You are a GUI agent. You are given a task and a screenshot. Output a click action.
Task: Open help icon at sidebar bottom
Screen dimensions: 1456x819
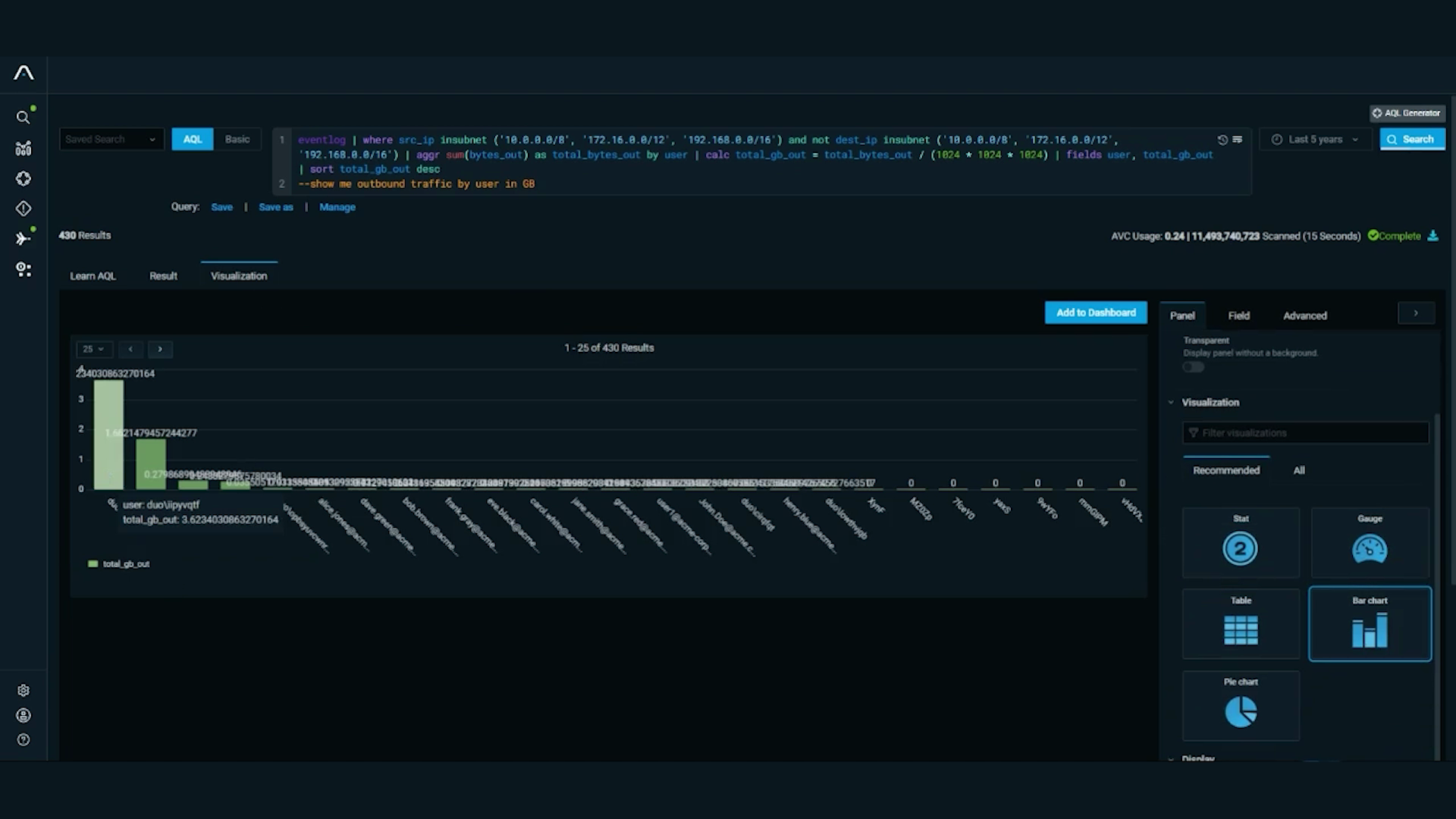click(x=24, y=740)
